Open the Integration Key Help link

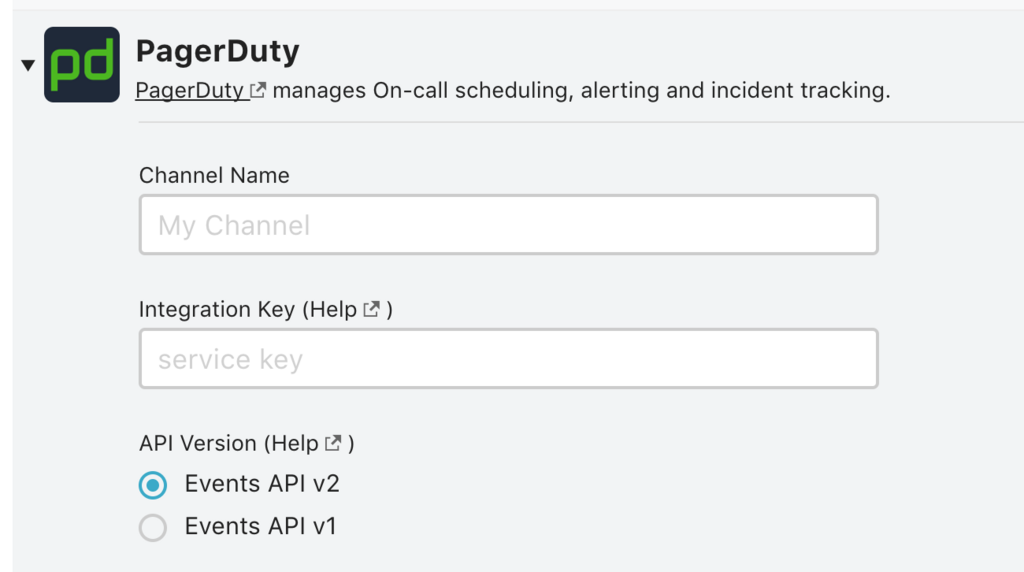click(332, 309)
